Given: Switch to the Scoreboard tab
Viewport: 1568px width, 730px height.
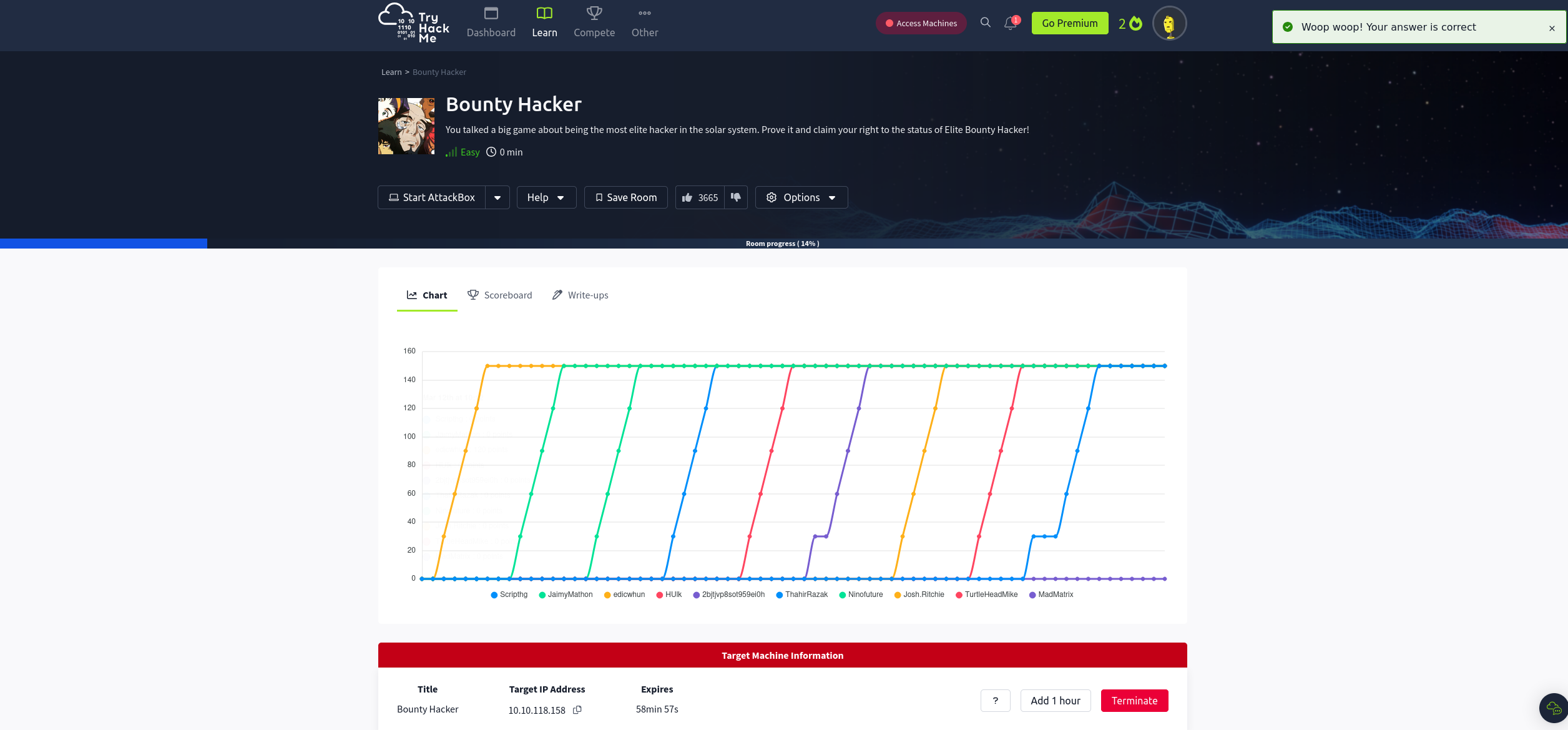Looking at the screenshot, I should click(499, 295).
